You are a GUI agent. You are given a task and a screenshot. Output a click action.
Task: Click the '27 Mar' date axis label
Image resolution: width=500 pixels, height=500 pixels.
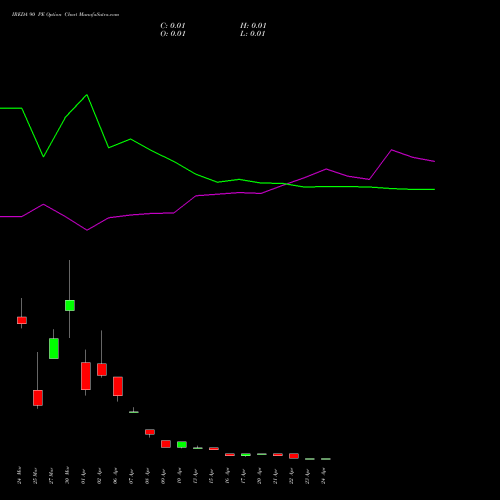tap(51, 476)
